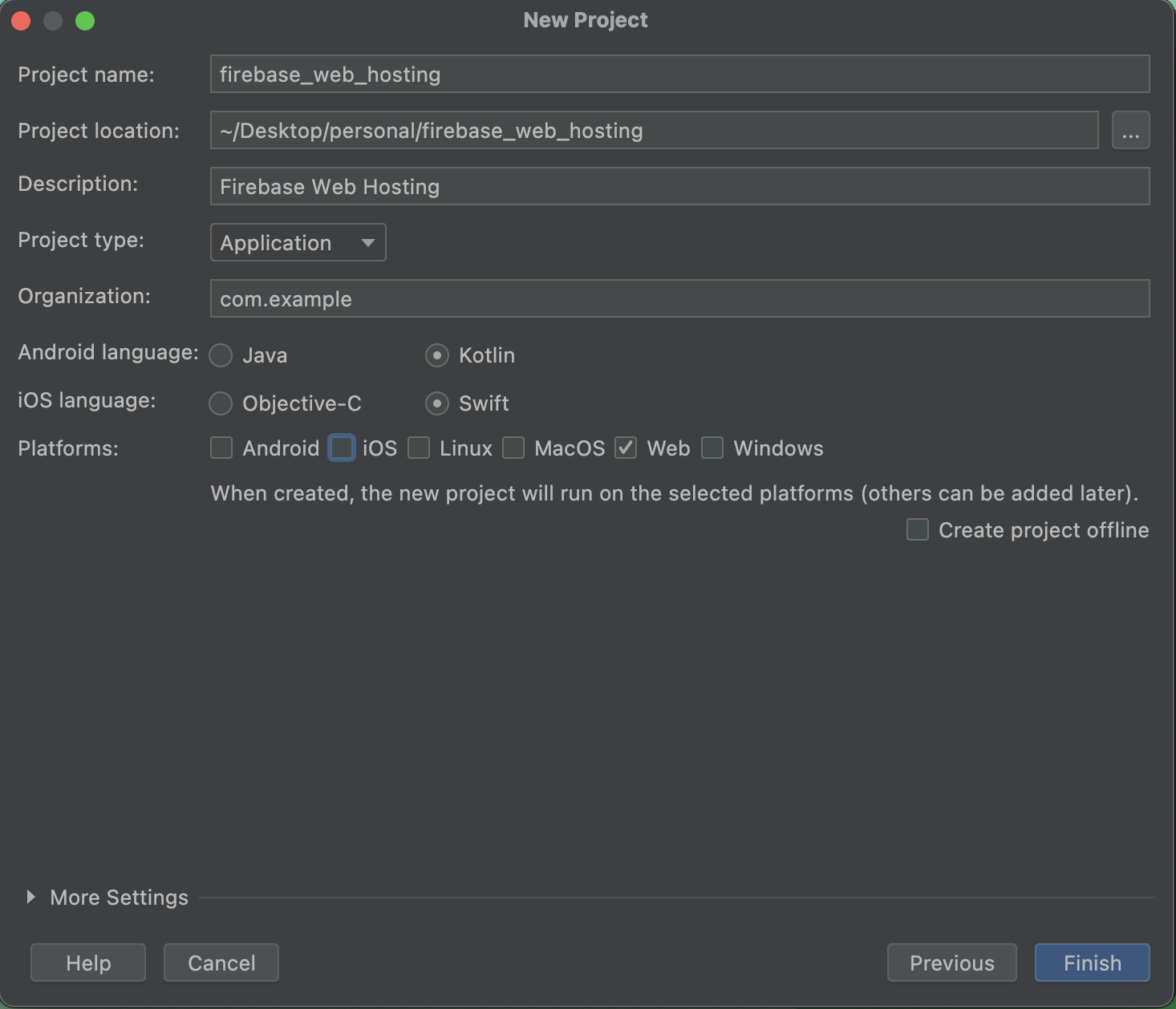This screenshot has height=1009, width=1176.
Task: Open the Project type dropdown
Action: click(x=298, y=242)
